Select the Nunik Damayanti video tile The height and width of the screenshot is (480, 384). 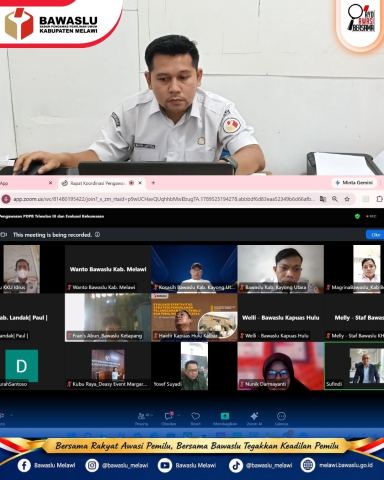tap(281, 366)
